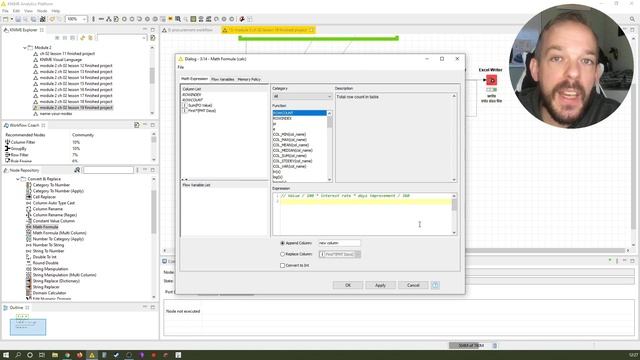640x360 pixels.
Task: Click the Column Rename node icon
Action: (x=29, y=209)
